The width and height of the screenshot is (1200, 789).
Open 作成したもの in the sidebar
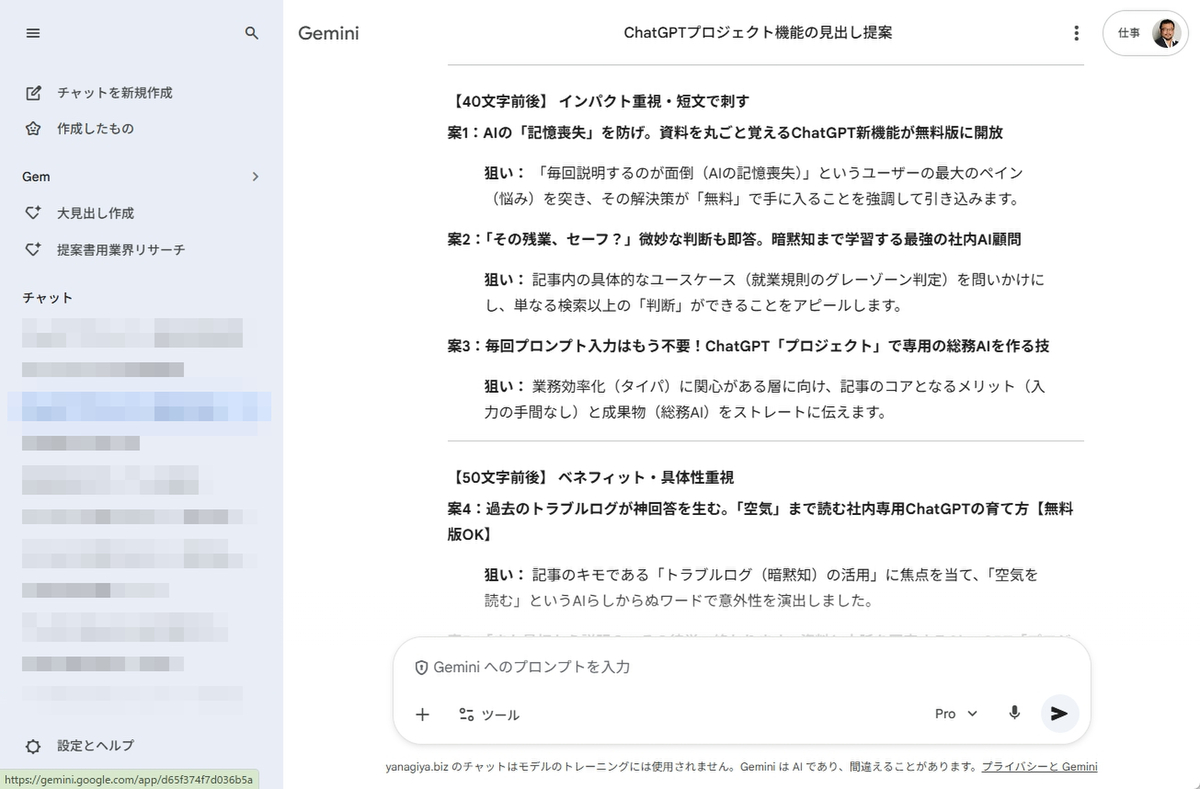(95, 129)
